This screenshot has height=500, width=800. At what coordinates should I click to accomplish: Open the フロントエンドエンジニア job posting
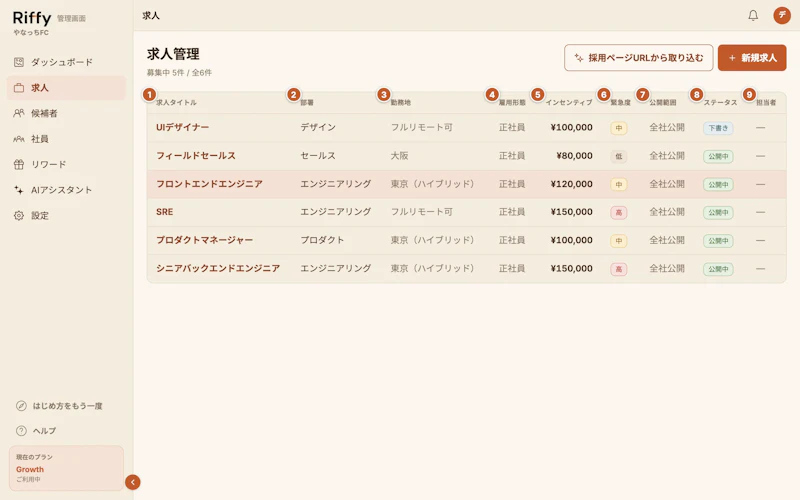209,184
